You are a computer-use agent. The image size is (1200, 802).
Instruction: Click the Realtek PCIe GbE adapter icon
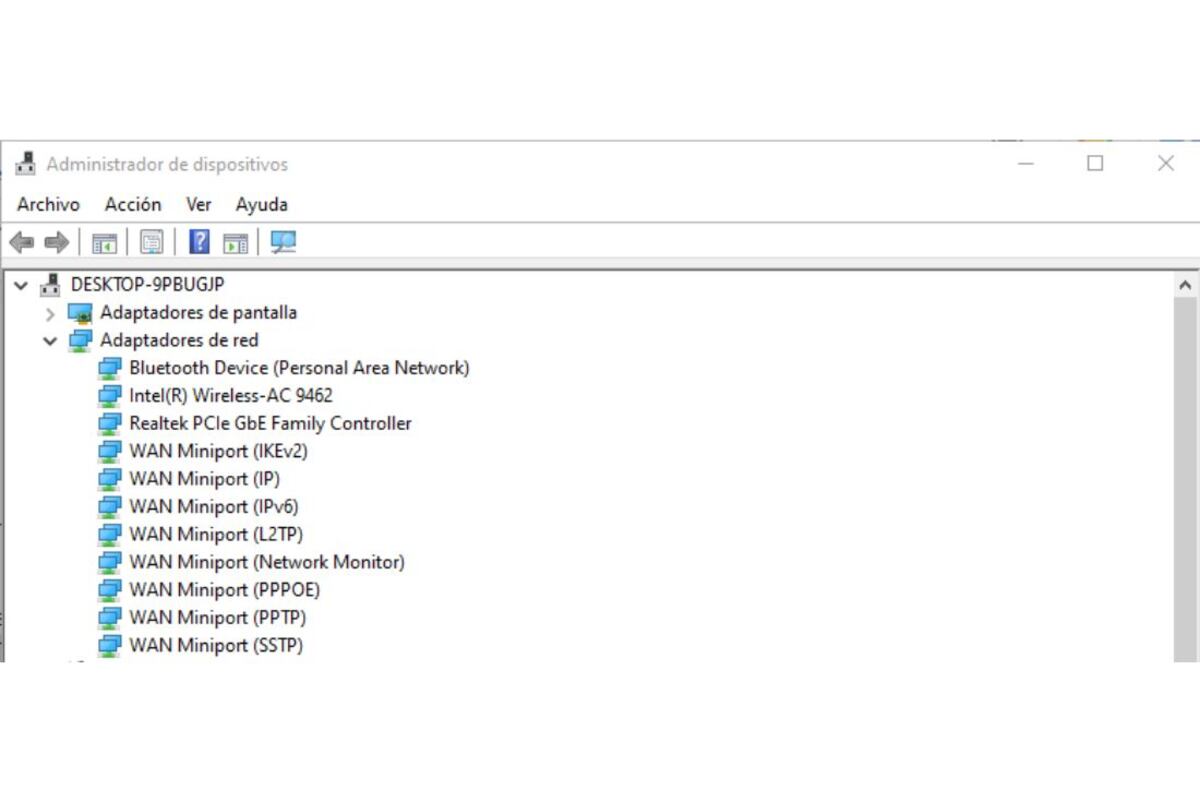(x=110, y=424)
